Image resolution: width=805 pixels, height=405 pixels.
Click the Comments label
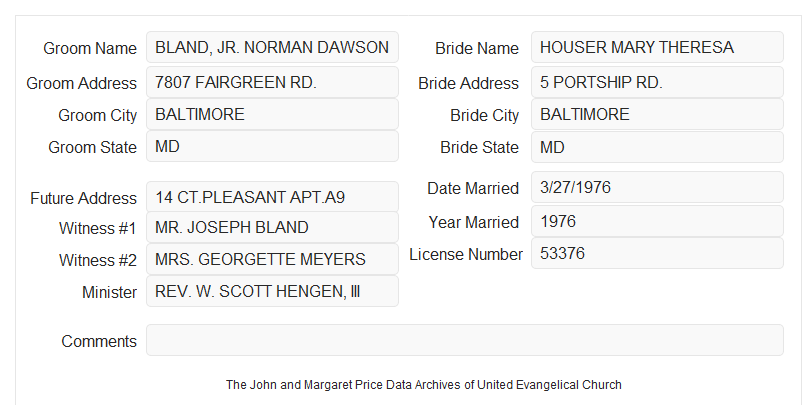click(99, 341)
